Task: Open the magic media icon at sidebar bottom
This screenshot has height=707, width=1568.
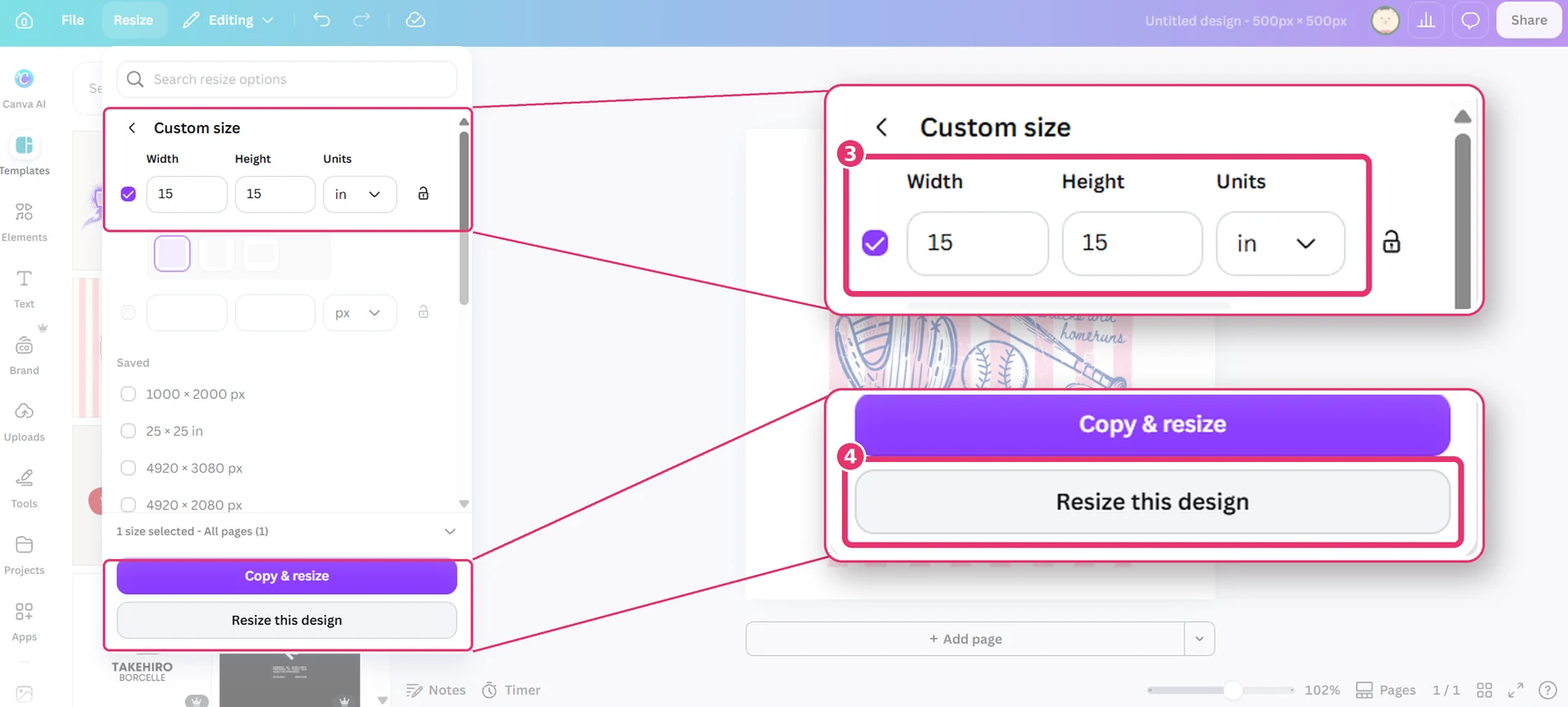Action: click(x=24, y=694)
